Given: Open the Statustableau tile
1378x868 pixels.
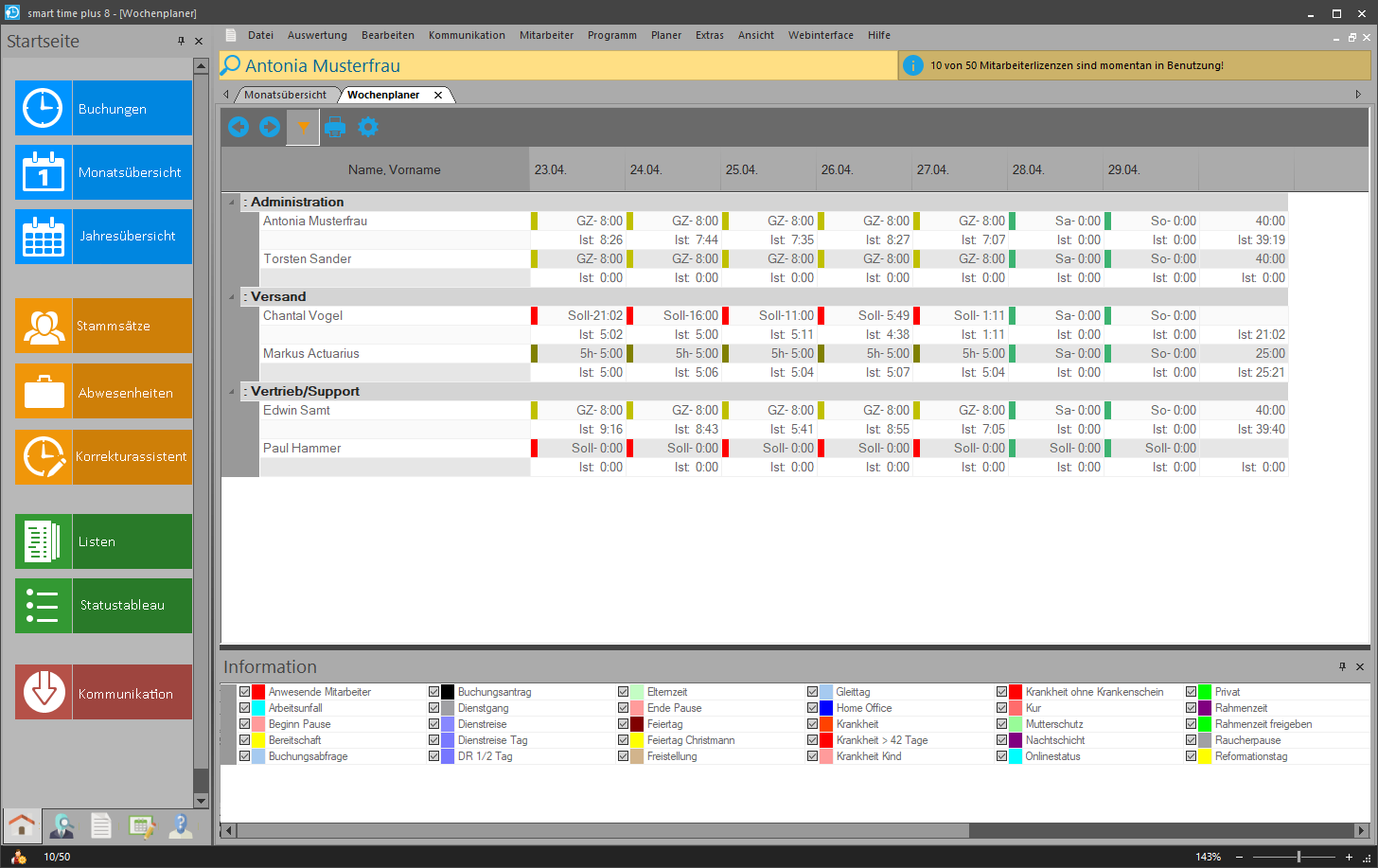Looking at the screenshot, I should coord(103,605).
